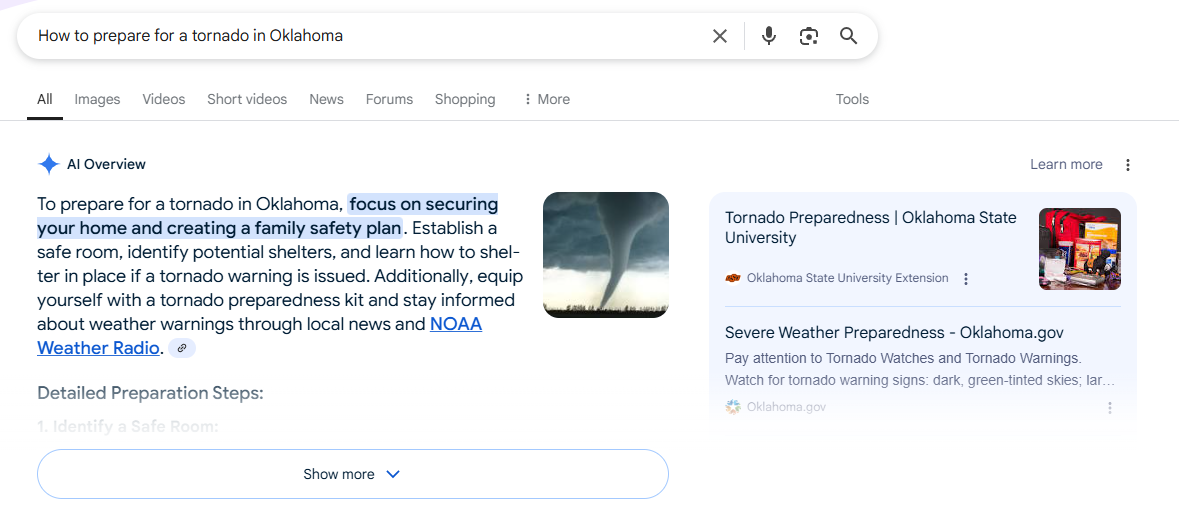1179x515 pixels.
Task: Open the Videos tab
Action: tap(164, 99)
